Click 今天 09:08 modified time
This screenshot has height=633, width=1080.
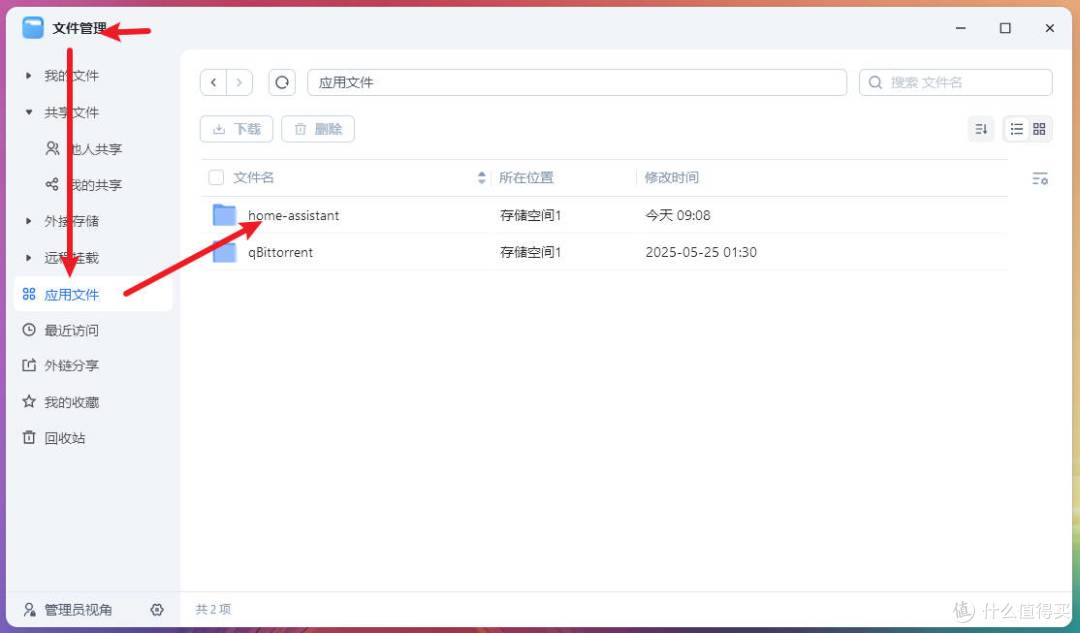pos(678,216)
